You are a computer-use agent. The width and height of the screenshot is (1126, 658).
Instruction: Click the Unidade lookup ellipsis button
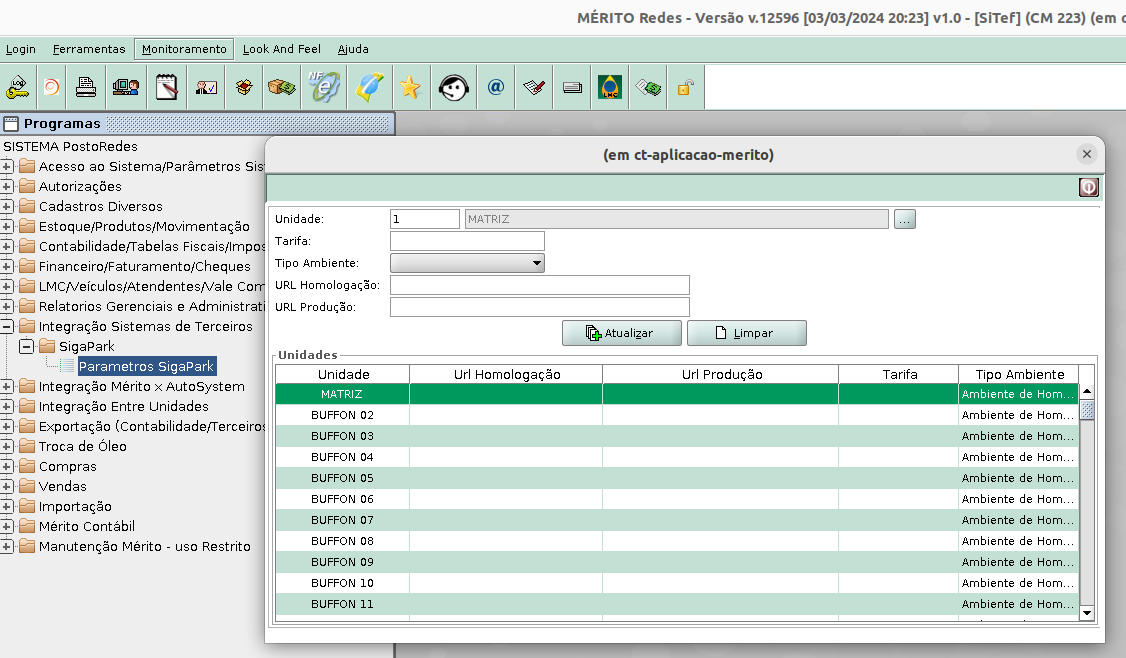(905, 219)
